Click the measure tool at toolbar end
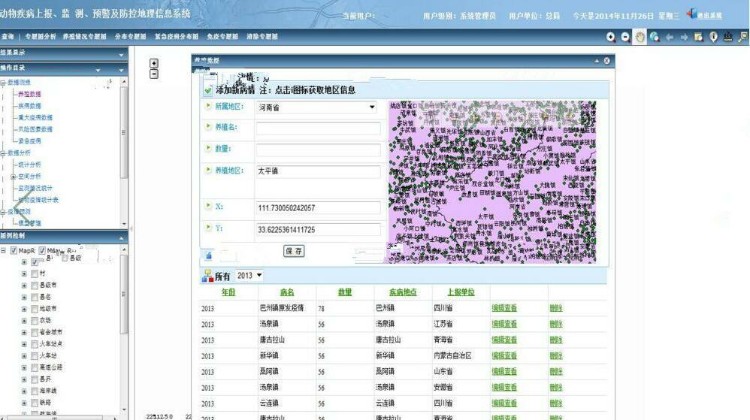The height and width of the screenshot is (420, 750). pyautogui.click(x=743, y=37)
